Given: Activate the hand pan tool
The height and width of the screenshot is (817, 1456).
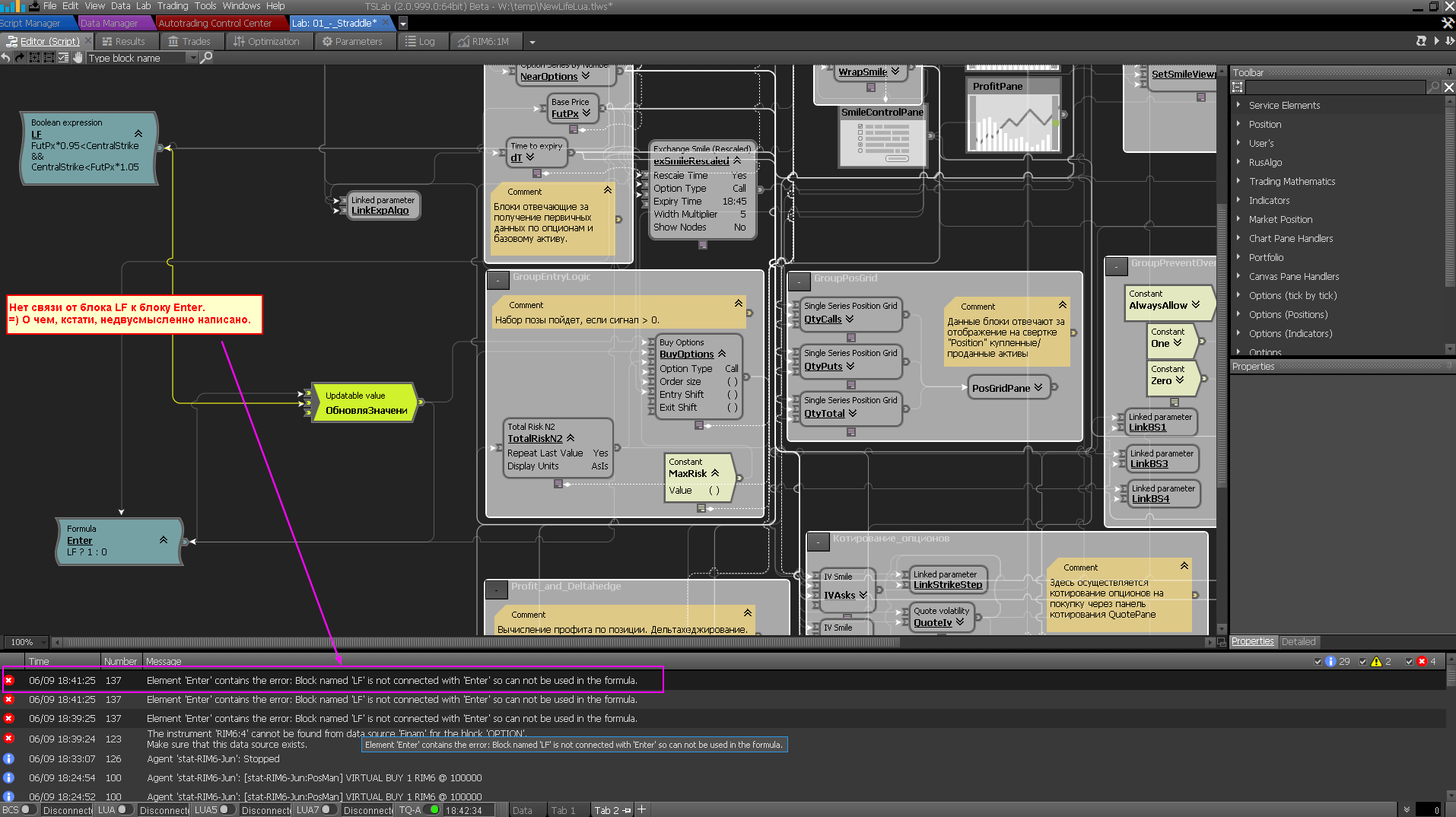Looking at the screenshot, I should [x=78, y=58].
